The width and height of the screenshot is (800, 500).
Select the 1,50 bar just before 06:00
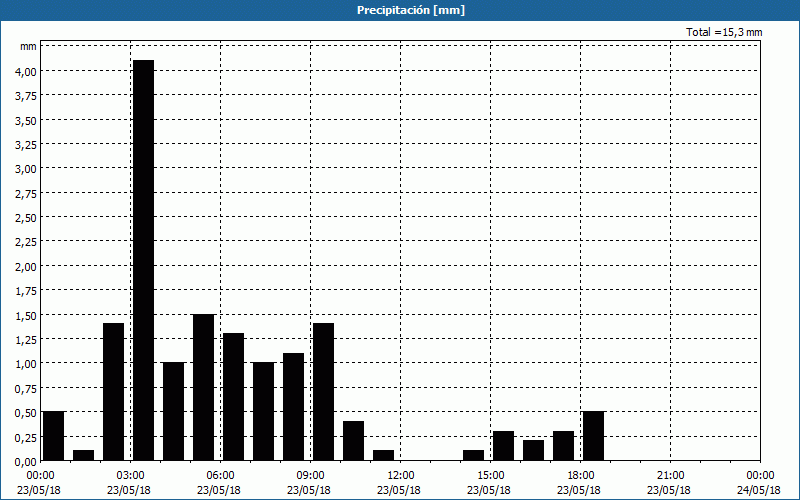[204, 387]
